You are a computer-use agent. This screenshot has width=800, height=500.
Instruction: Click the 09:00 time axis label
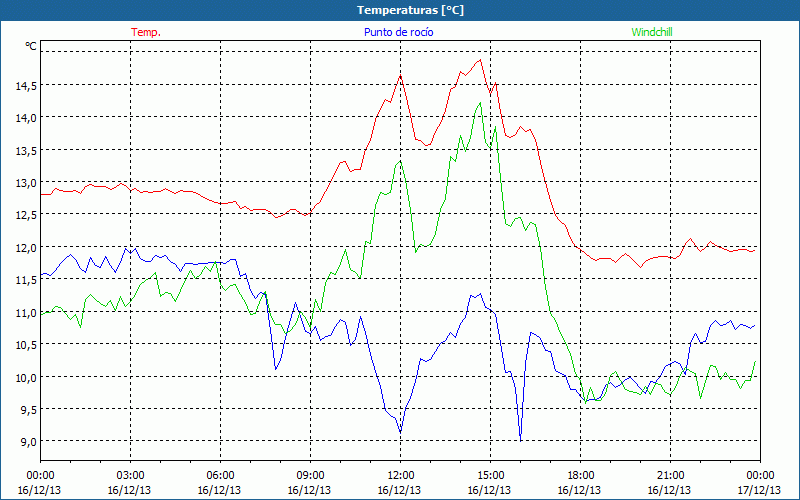point(310,476)
